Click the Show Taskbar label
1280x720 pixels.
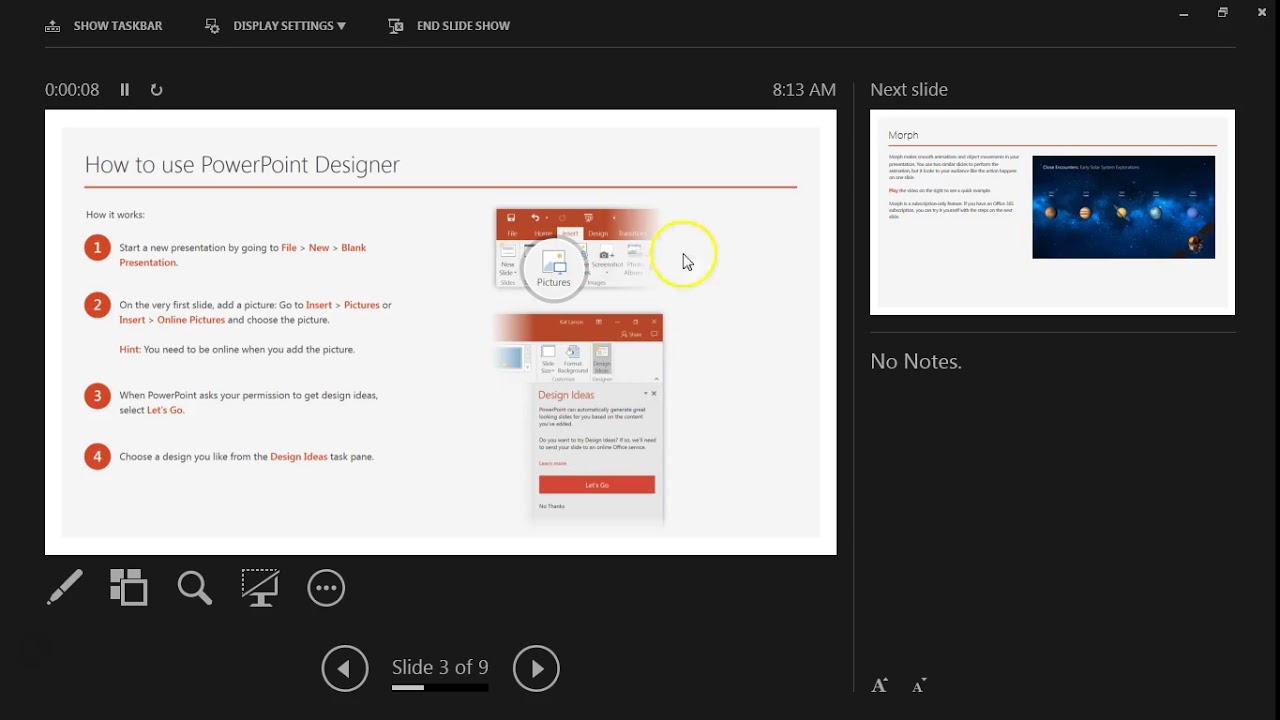(118, 26)
